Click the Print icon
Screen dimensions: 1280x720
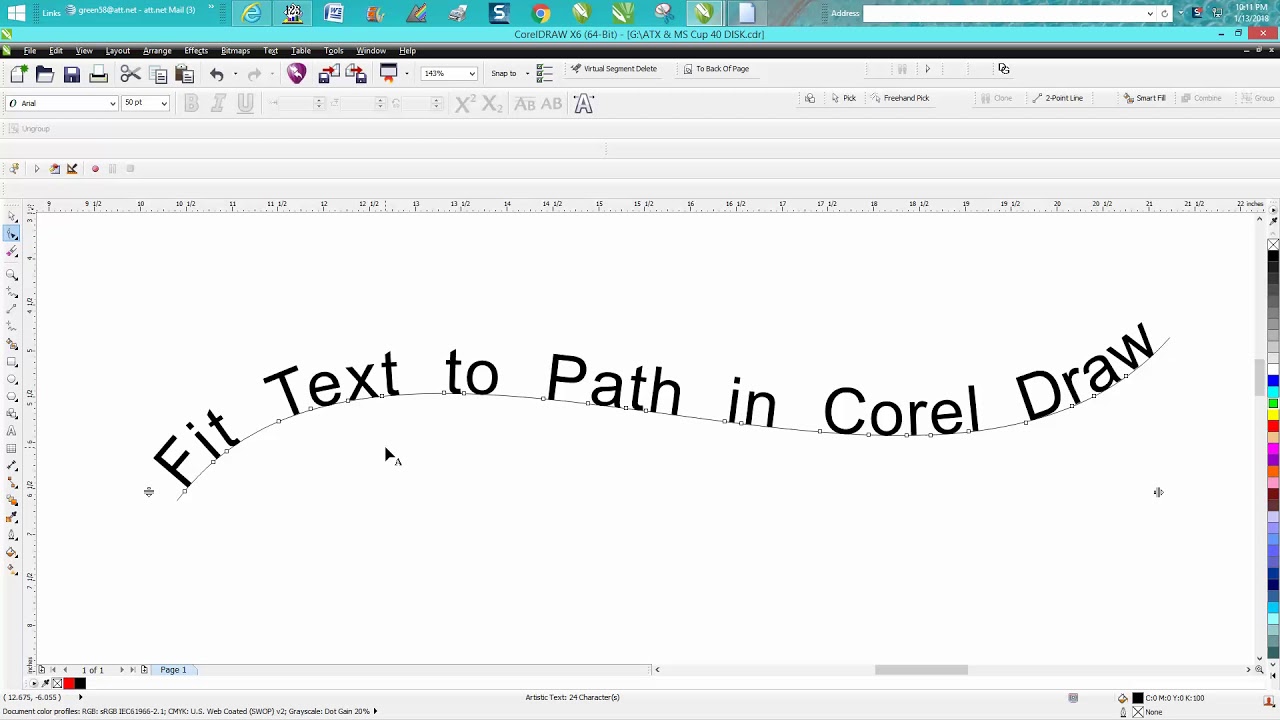(98, 74)
